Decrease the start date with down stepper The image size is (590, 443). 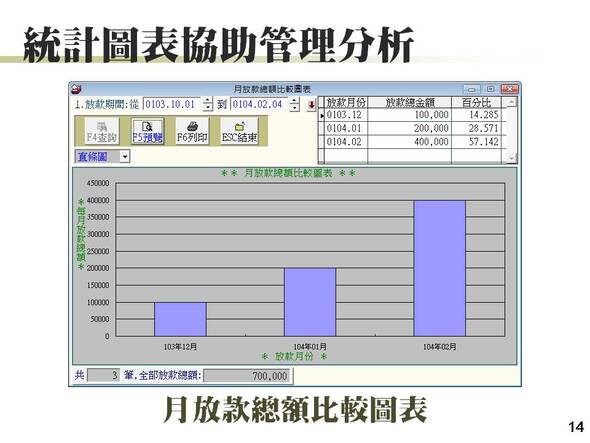click(208, 108)
